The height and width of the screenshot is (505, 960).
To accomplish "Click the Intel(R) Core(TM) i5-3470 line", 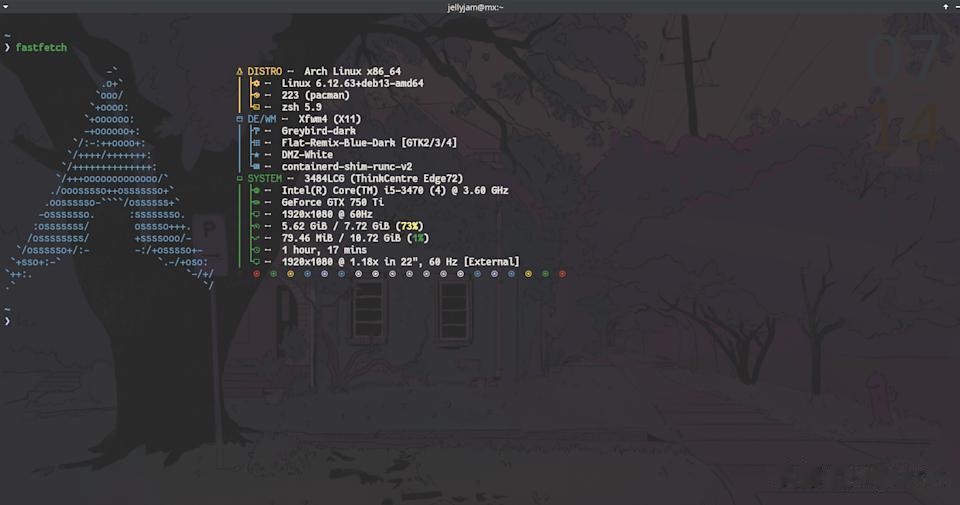I will pyautogui.click(x=395, y=190).
